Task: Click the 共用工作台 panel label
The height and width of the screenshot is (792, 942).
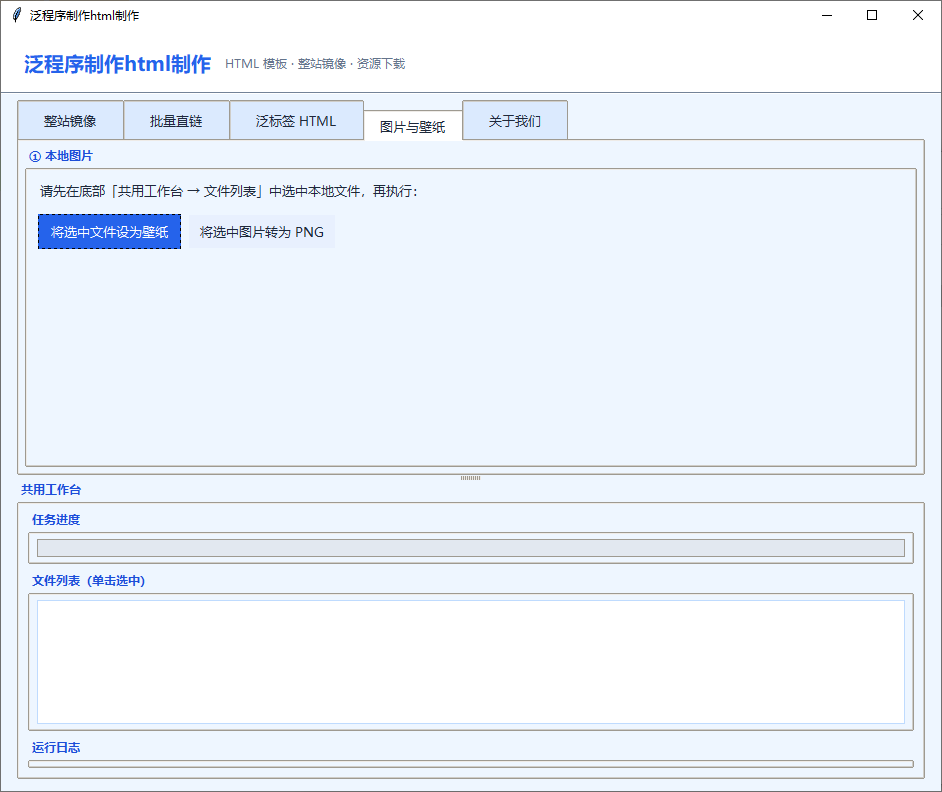Action: [51, 490]
